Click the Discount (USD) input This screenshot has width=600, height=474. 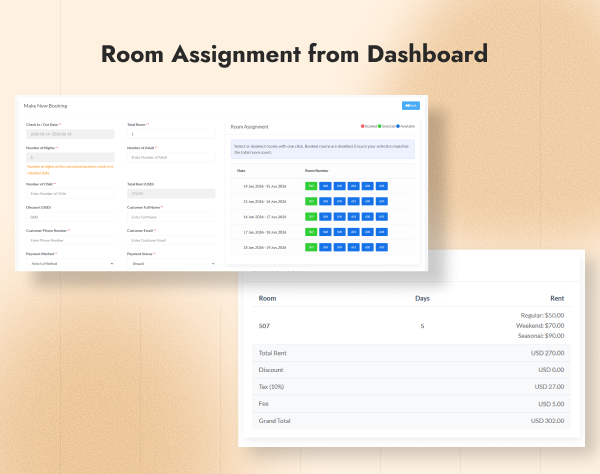70,217
